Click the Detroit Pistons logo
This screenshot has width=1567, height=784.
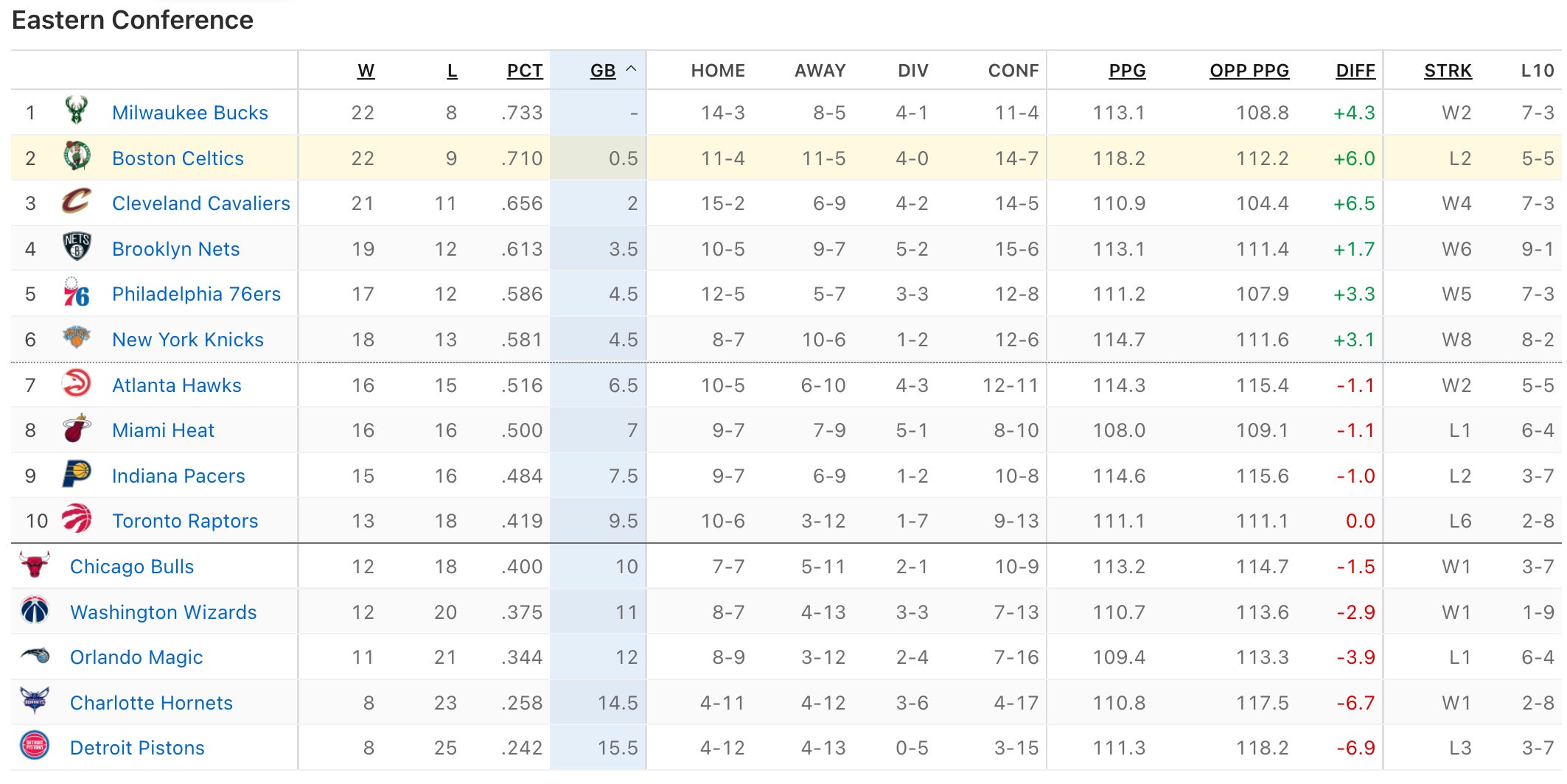tap(35, 746)
